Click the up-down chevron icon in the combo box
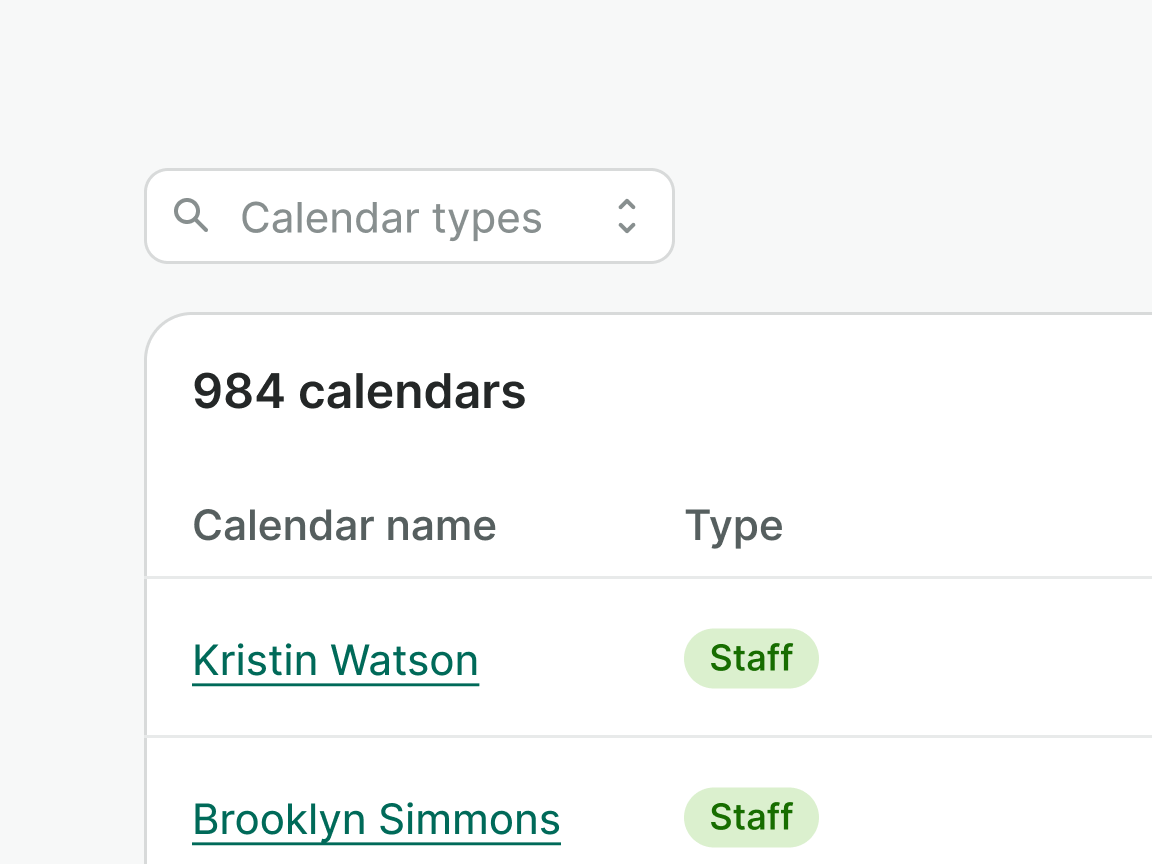 627,216
